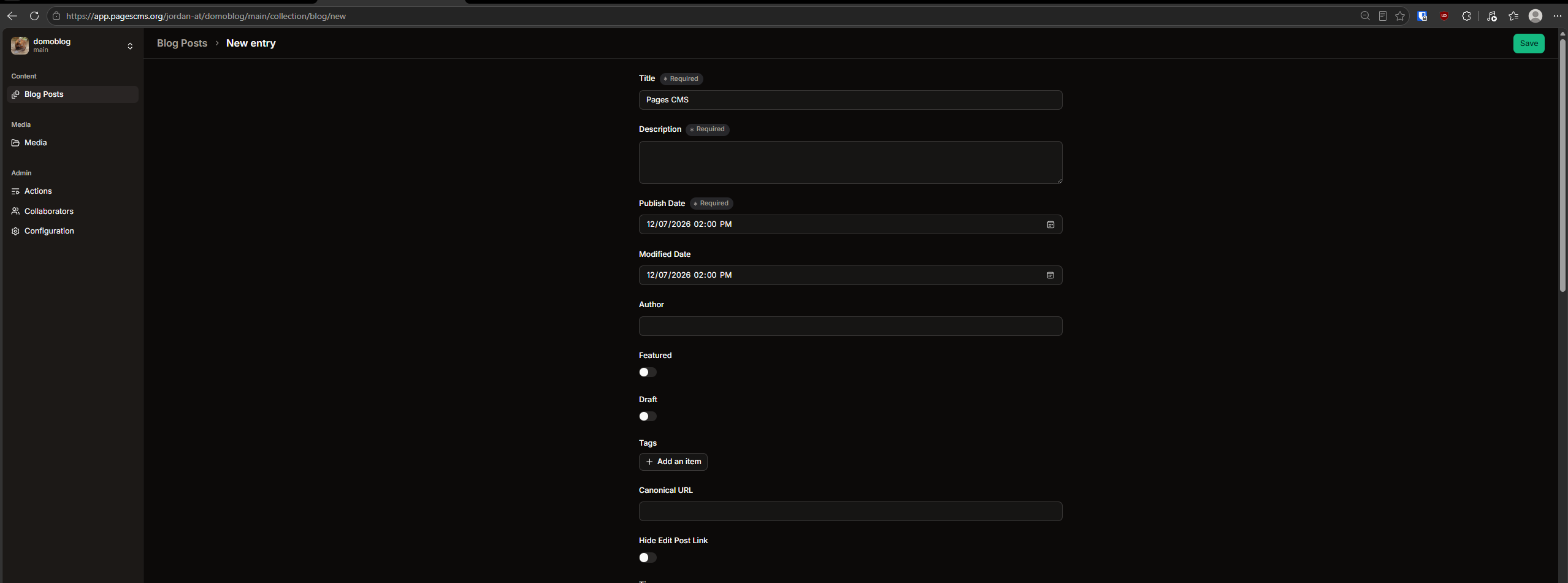Open Publish Date calendar picker icon
Image resolution: width=1568 pixels, height=583 pixels.
(x=1050, y=224)
